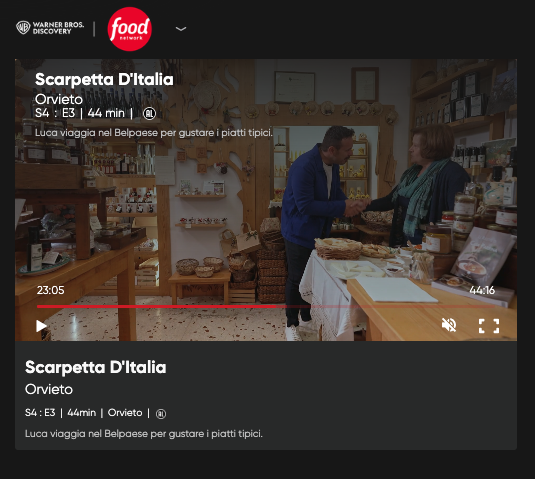Click the play button in video player
Screen dimensions: 535x479
point(41,326)
